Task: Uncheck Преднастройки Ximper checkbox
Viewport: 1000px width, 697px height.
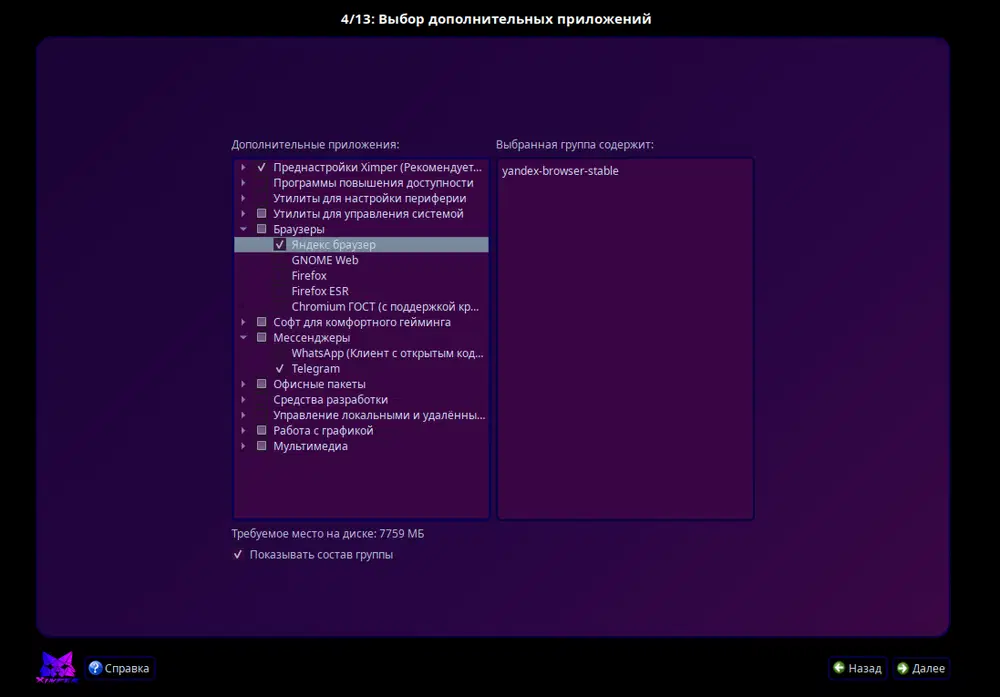Action: coord(261,167)
